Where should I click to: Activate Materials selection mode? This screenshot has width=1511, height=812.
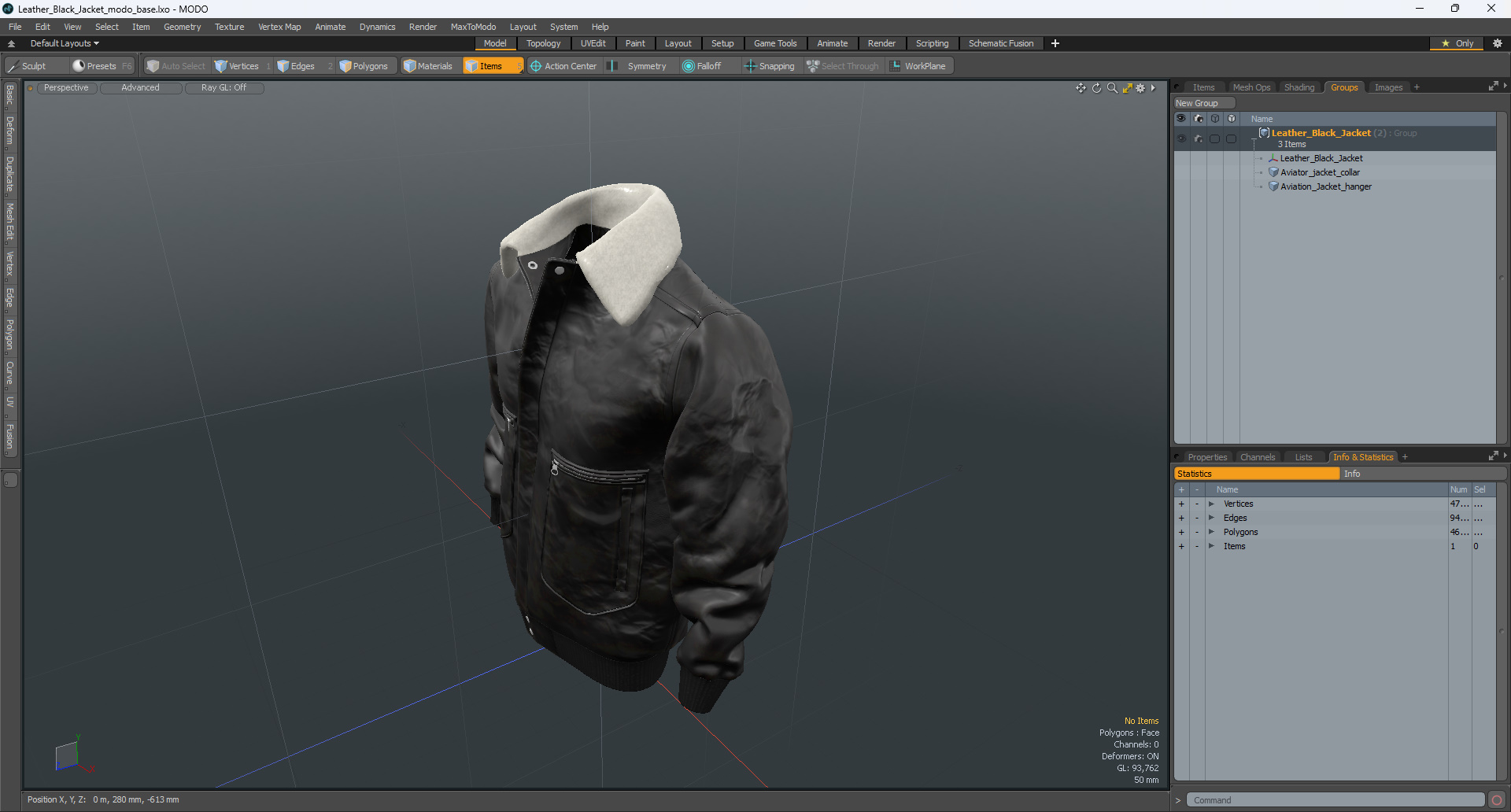click(428, 66)
